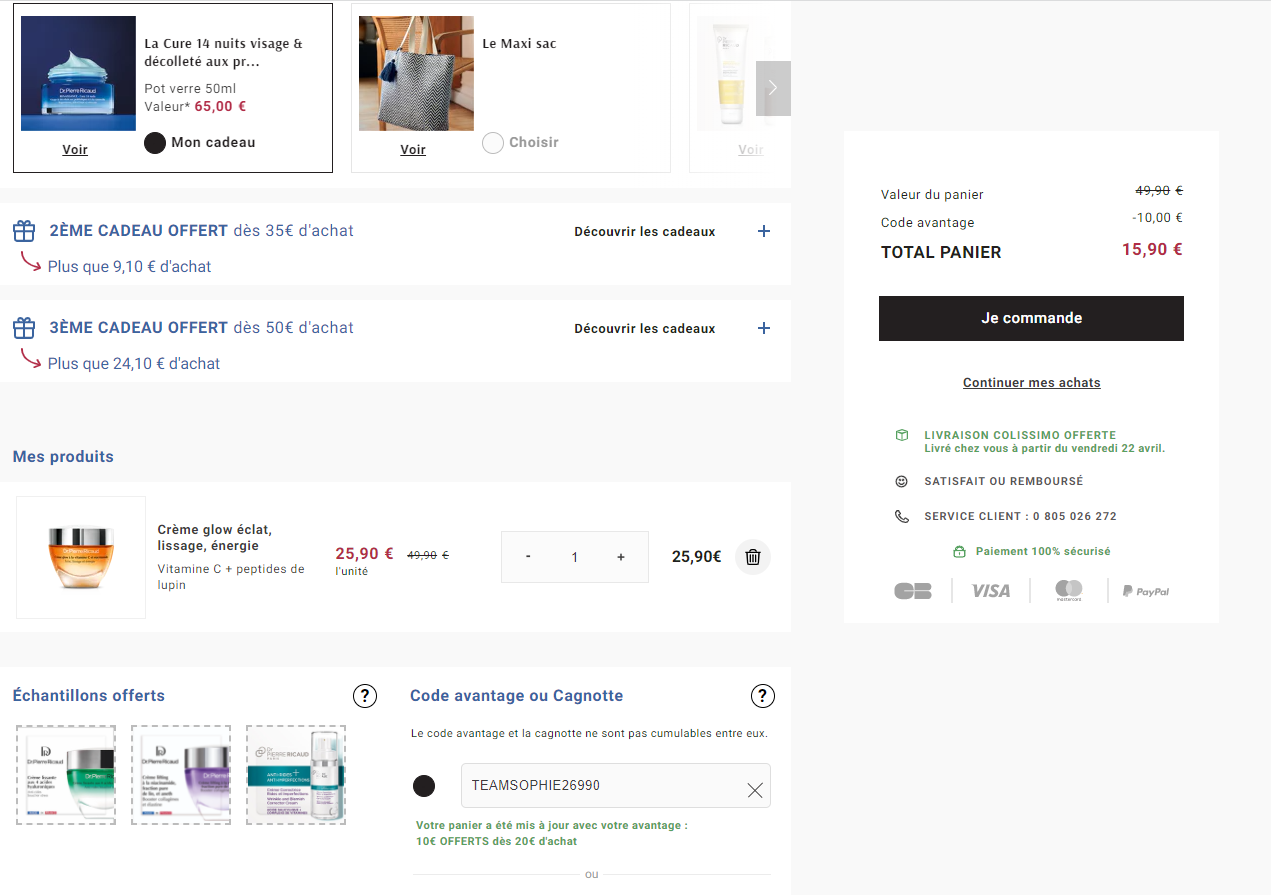Show next gifts with carousel arrow
The image size is (1271, 895).
(773, 88)
